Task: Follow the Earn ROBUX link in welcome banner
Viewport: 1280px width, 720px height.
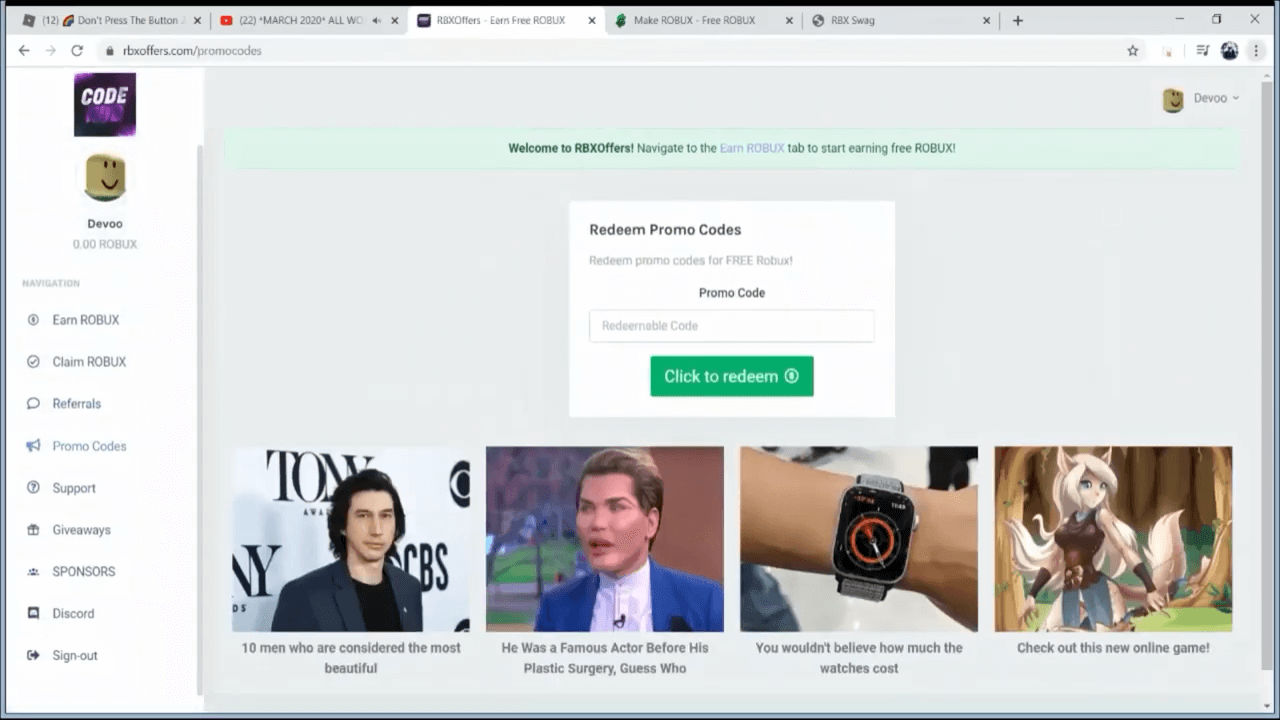Action: [752, 148]
